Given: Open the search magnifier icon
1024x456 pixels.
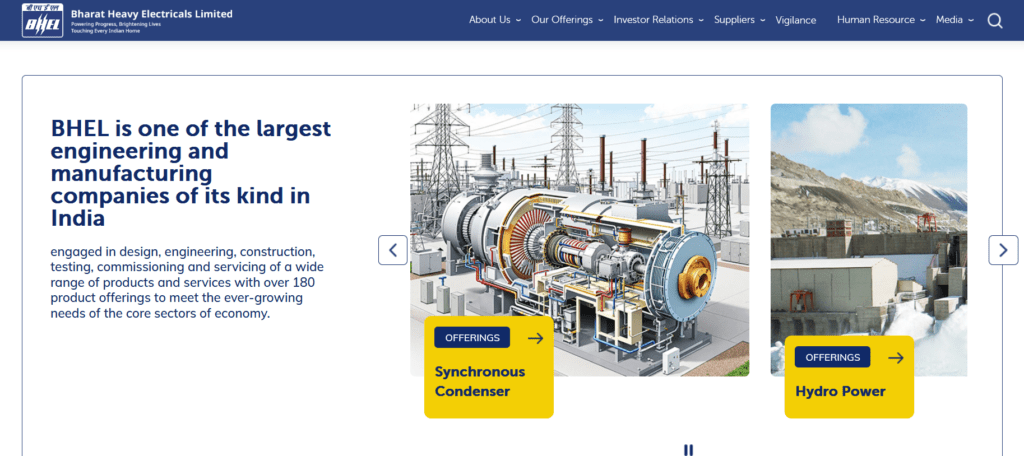Looking at the screenshot, I should click(x=994, y=20).
